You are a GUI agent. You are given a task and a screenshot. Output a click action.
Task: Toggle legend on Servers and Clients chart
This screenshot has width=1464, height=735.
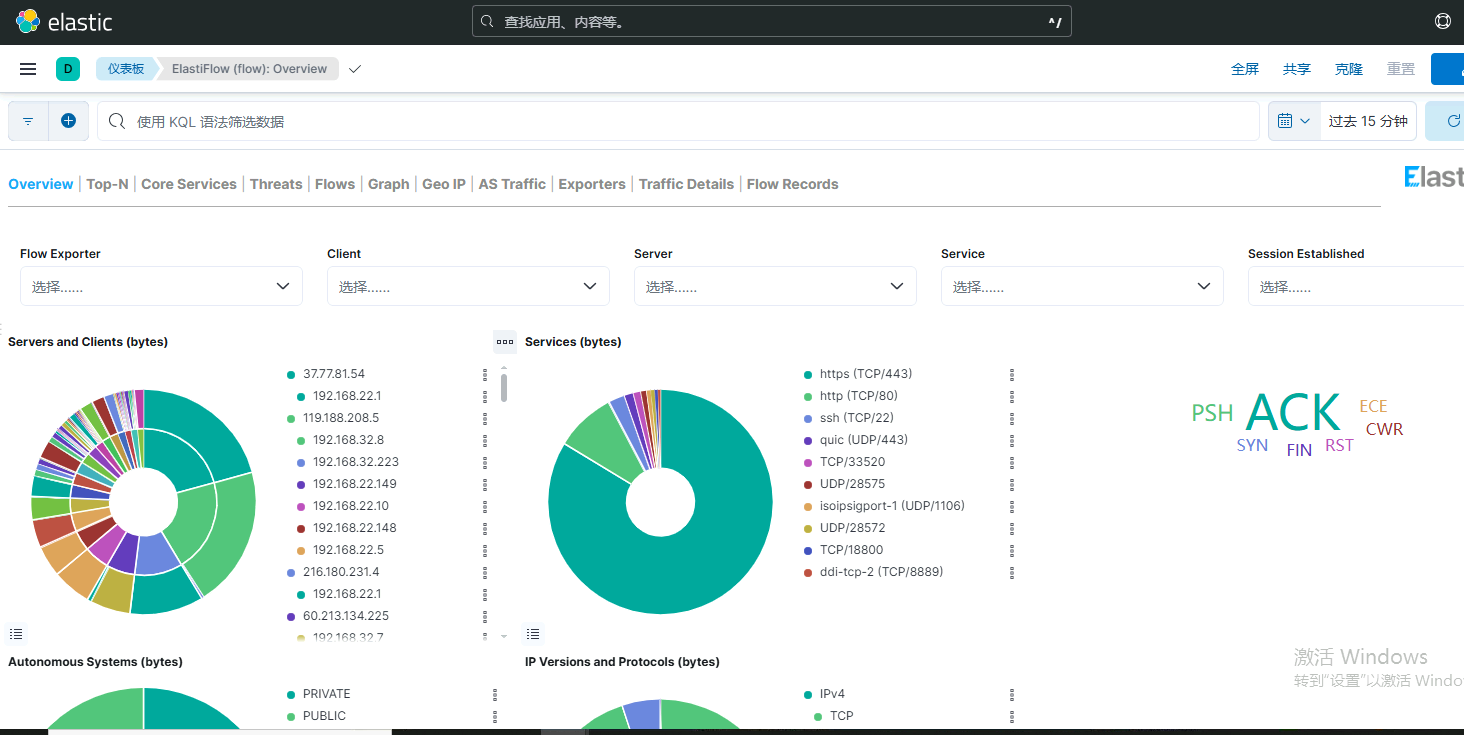click(16, 634)
